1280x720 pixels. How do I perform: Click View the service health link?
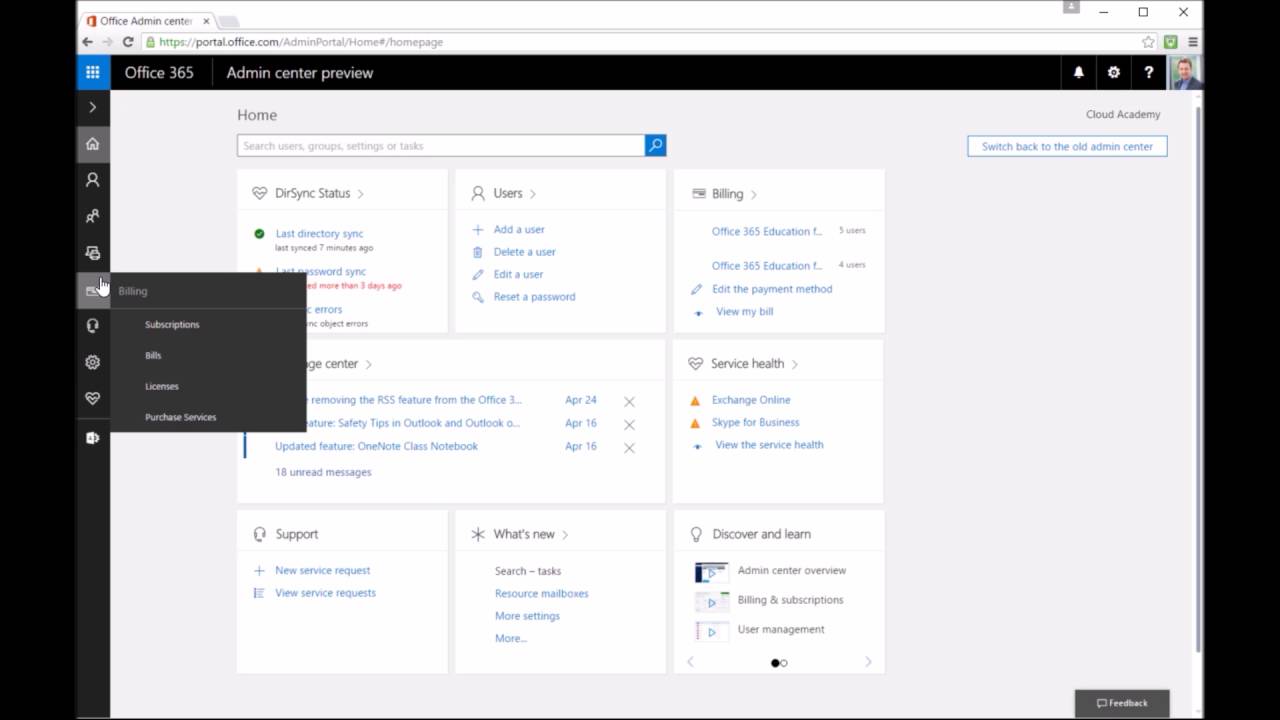769,445
